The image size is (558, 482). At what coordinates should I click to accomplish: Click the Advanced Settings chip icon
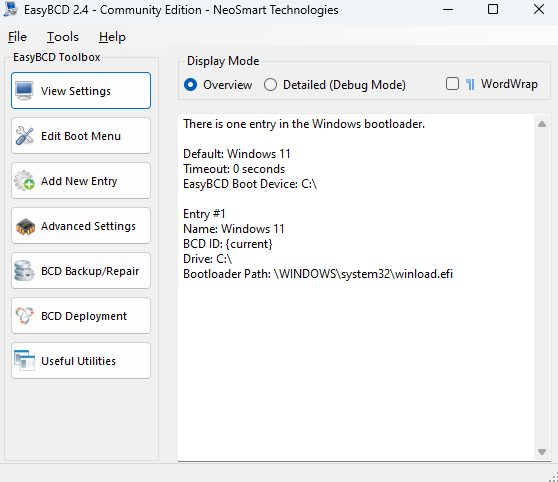[x=25, y=226]
